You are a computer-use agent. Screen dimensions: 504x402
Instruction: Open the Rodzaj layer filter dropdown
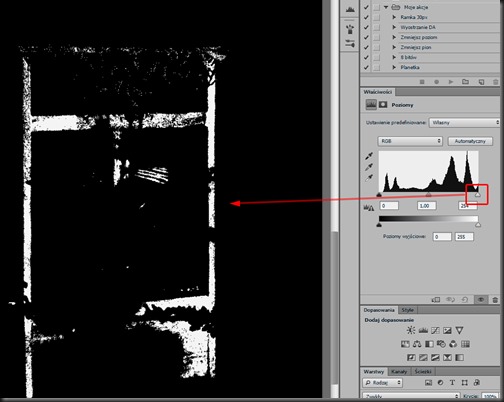[x=383, y=383]
